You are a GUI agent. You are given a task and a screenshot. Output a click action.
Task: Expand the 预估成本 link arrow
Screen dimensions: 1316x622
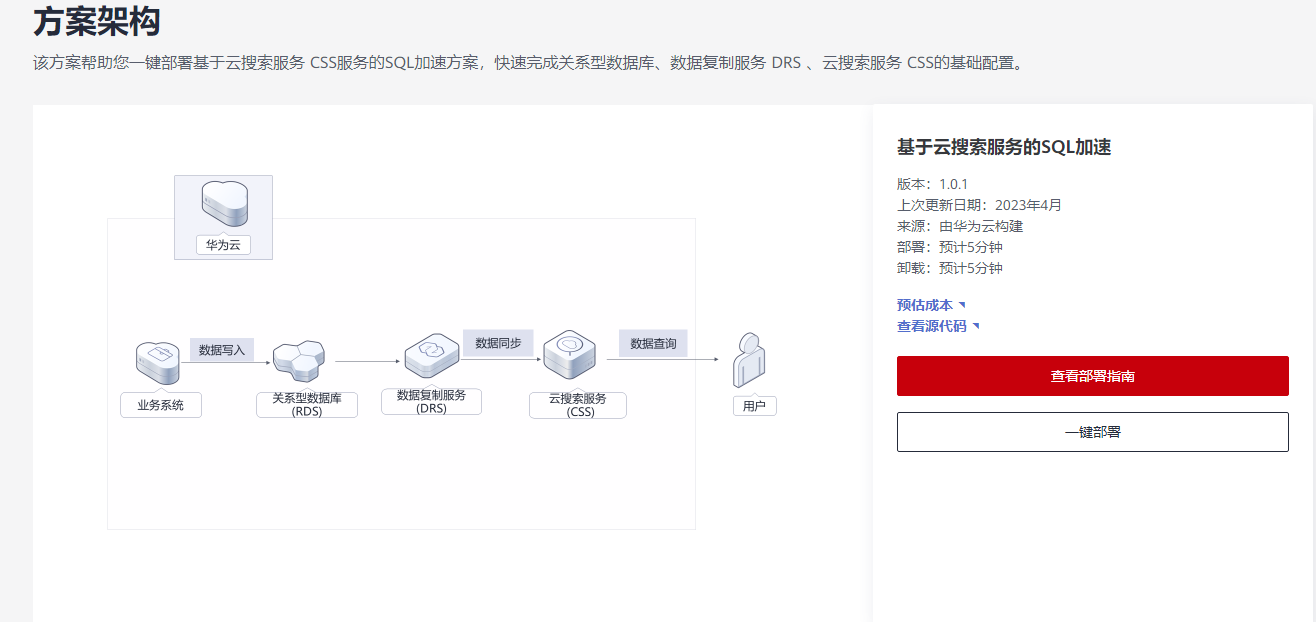click(x=962, y=305)
